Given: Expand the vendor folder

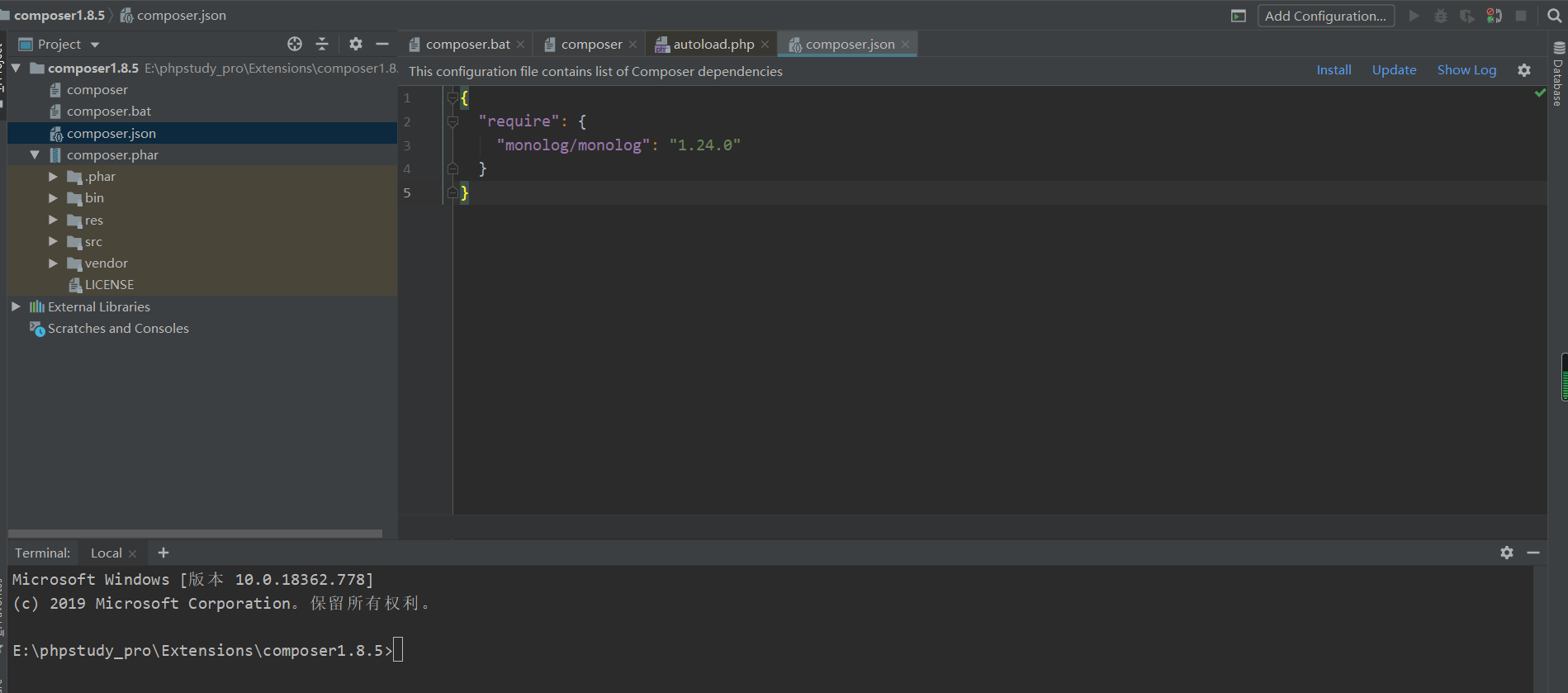Looking at the screenshot, I should 53,263.
